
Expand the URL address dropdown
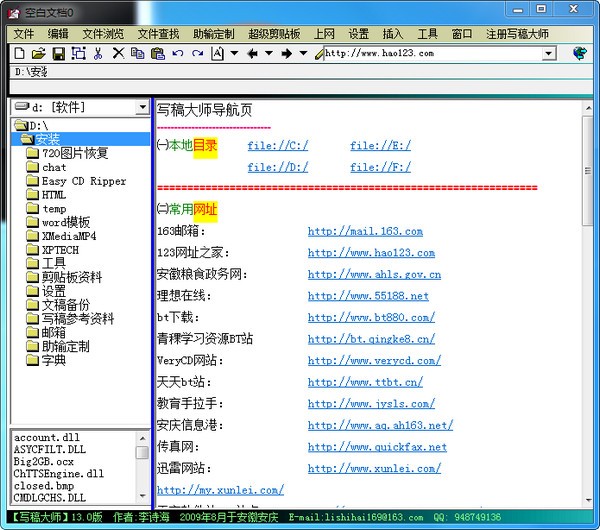click(x=548, y=53)
